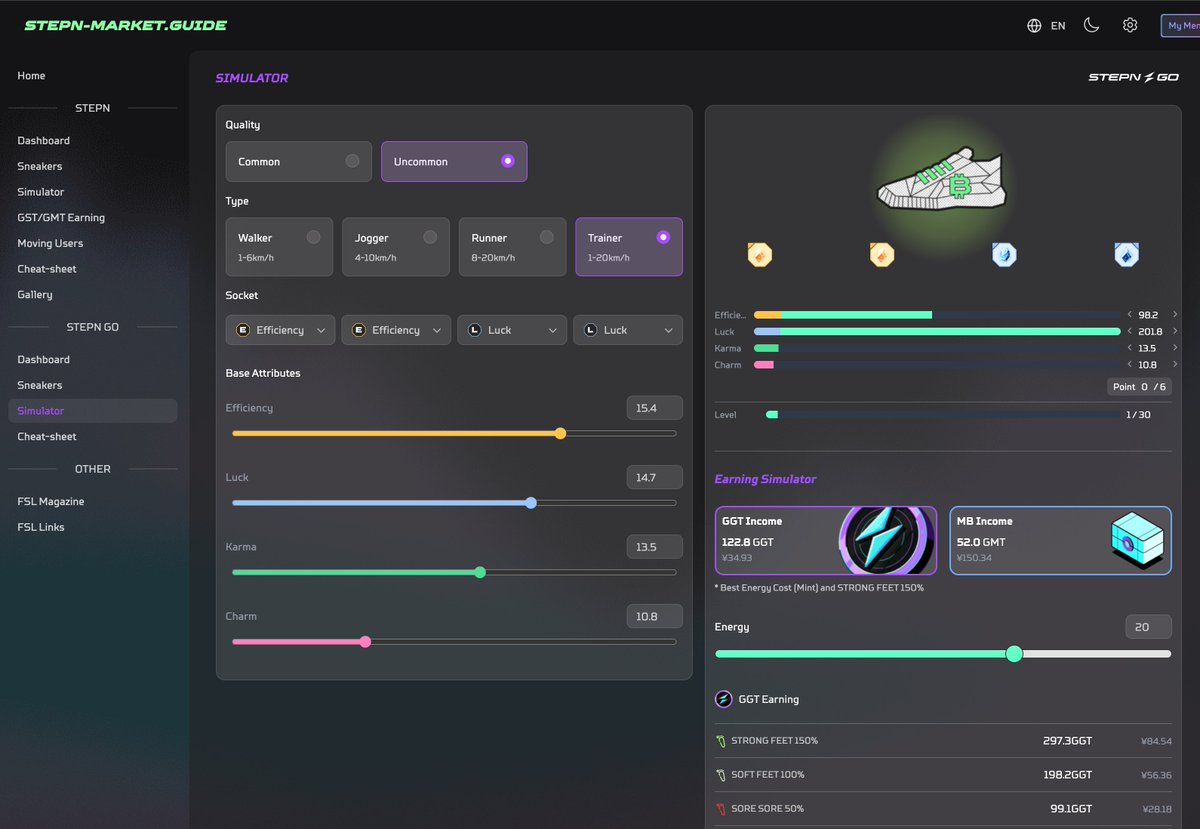Decrease Efficiency points with left arrow
This screenshot has height=829, width=1200.
(x=1129, y=315)
